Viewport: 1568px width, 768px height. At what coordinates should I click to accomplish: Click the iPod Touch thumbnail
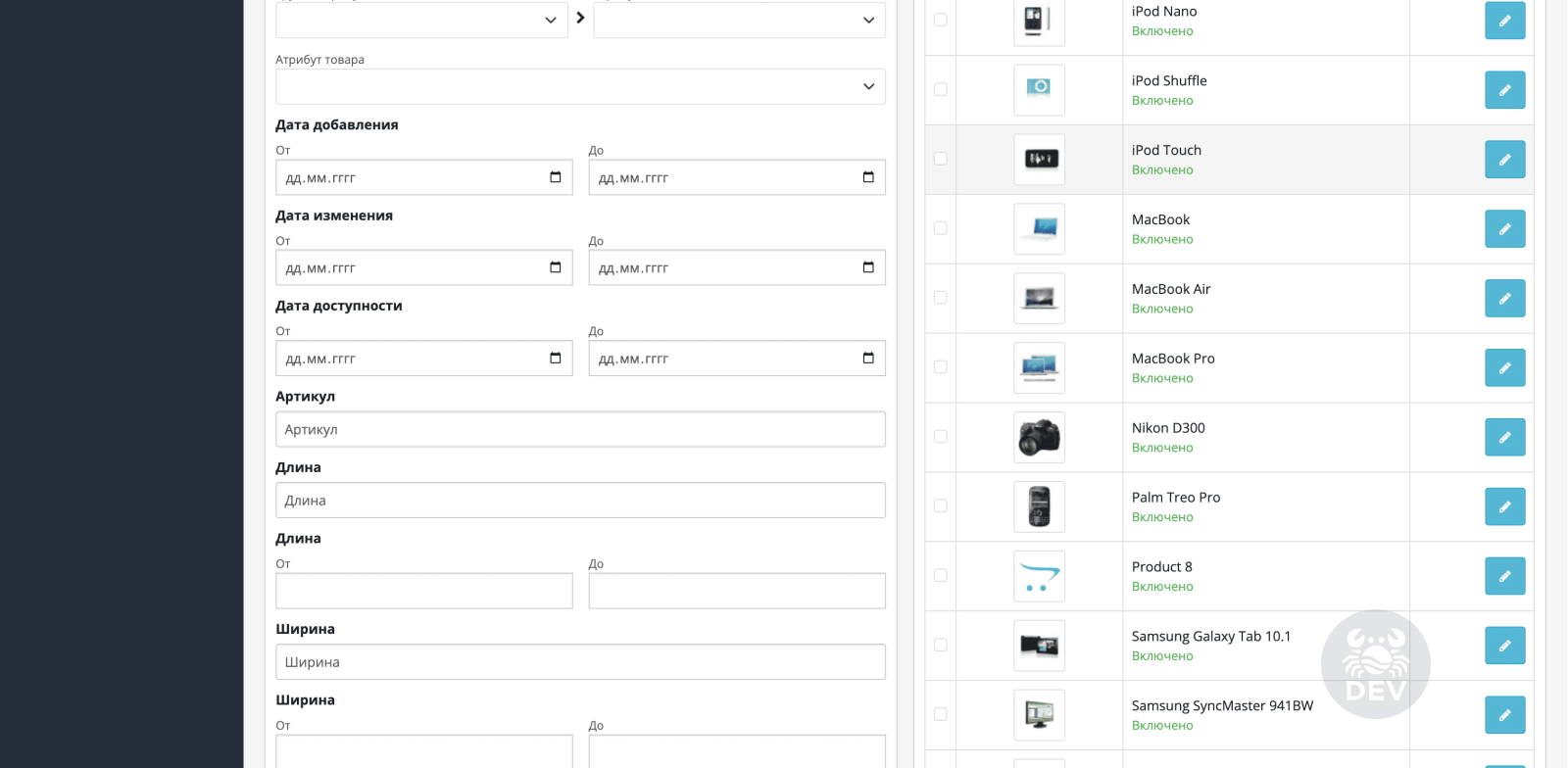(1039, 160)
